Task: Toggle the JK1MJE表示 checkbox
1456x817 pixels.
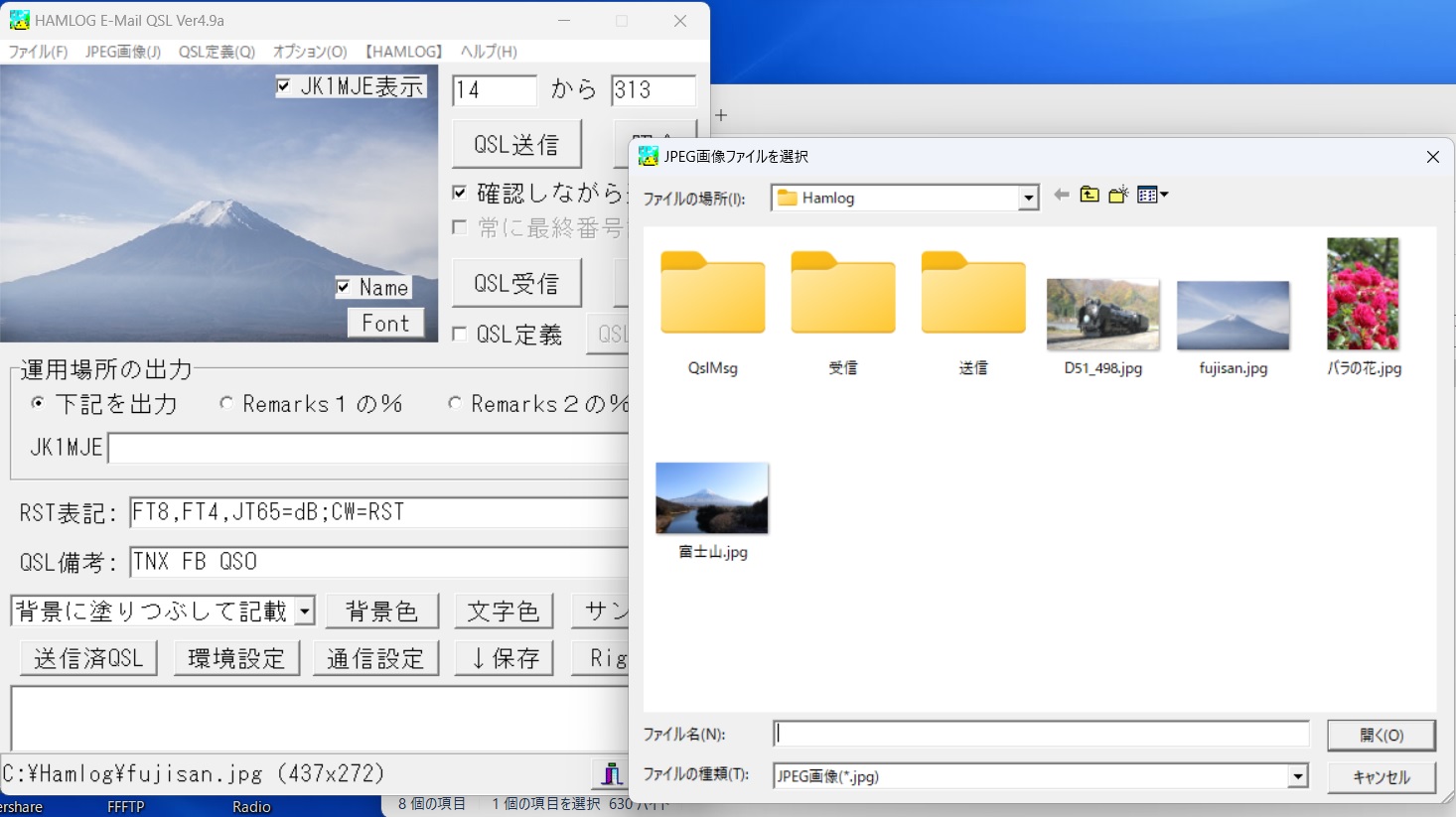Action: pos(284,86)
